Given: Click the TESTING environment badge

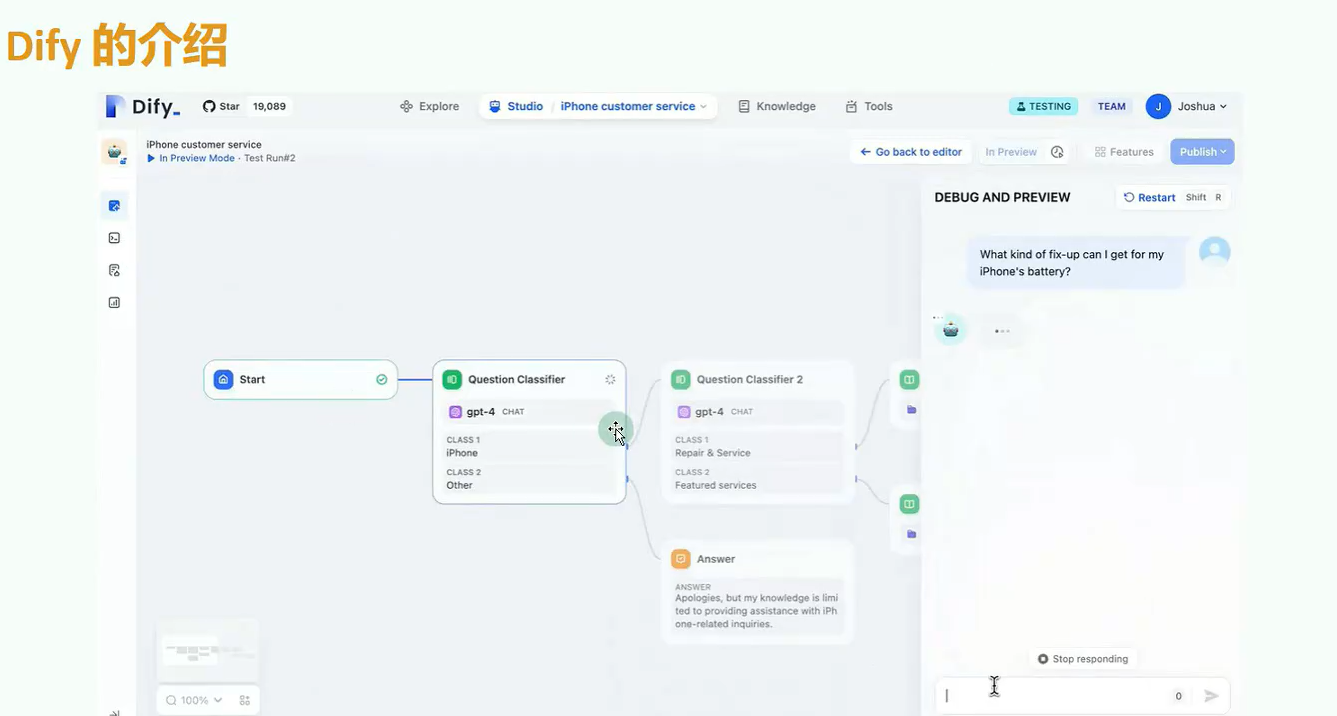Looking at the screenshot, I should tap(1043, 106).
